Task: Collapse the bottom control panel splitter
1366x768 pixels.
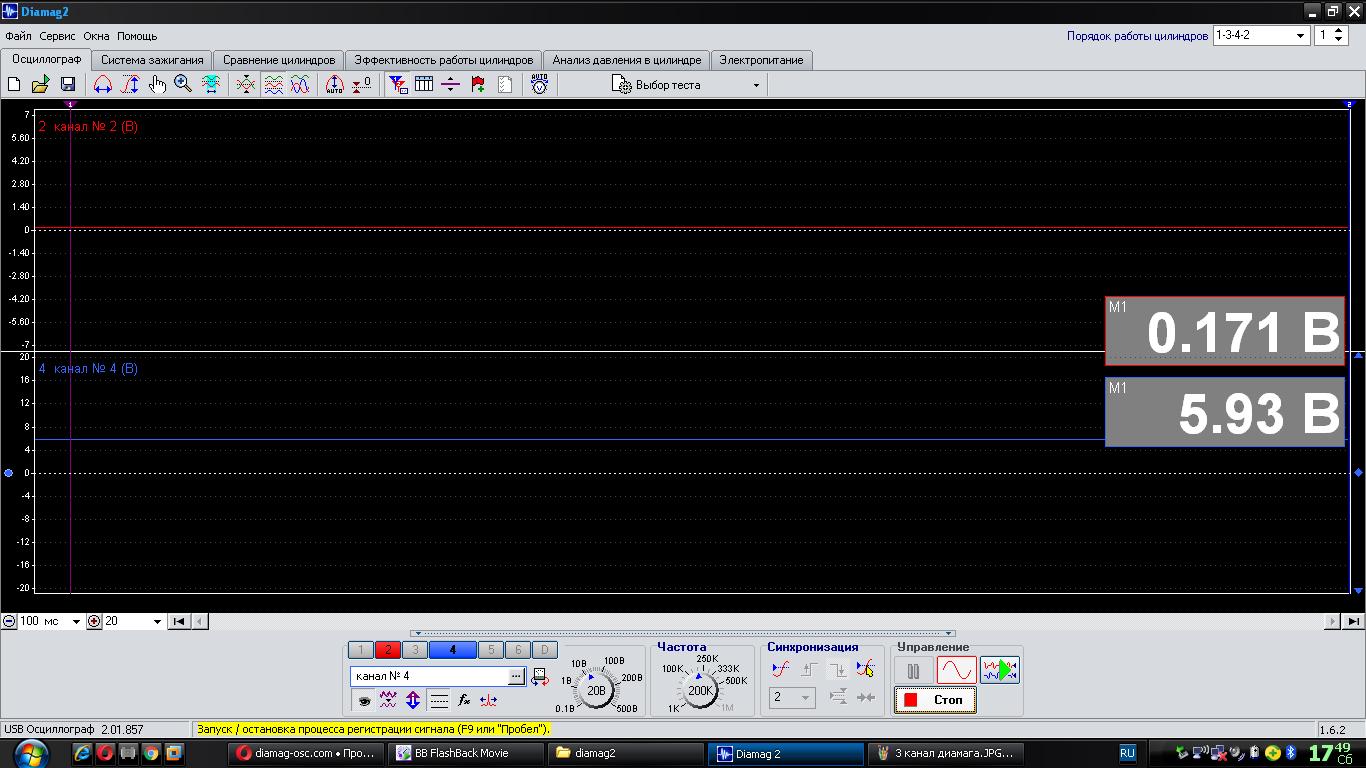Action: [683, 633]
